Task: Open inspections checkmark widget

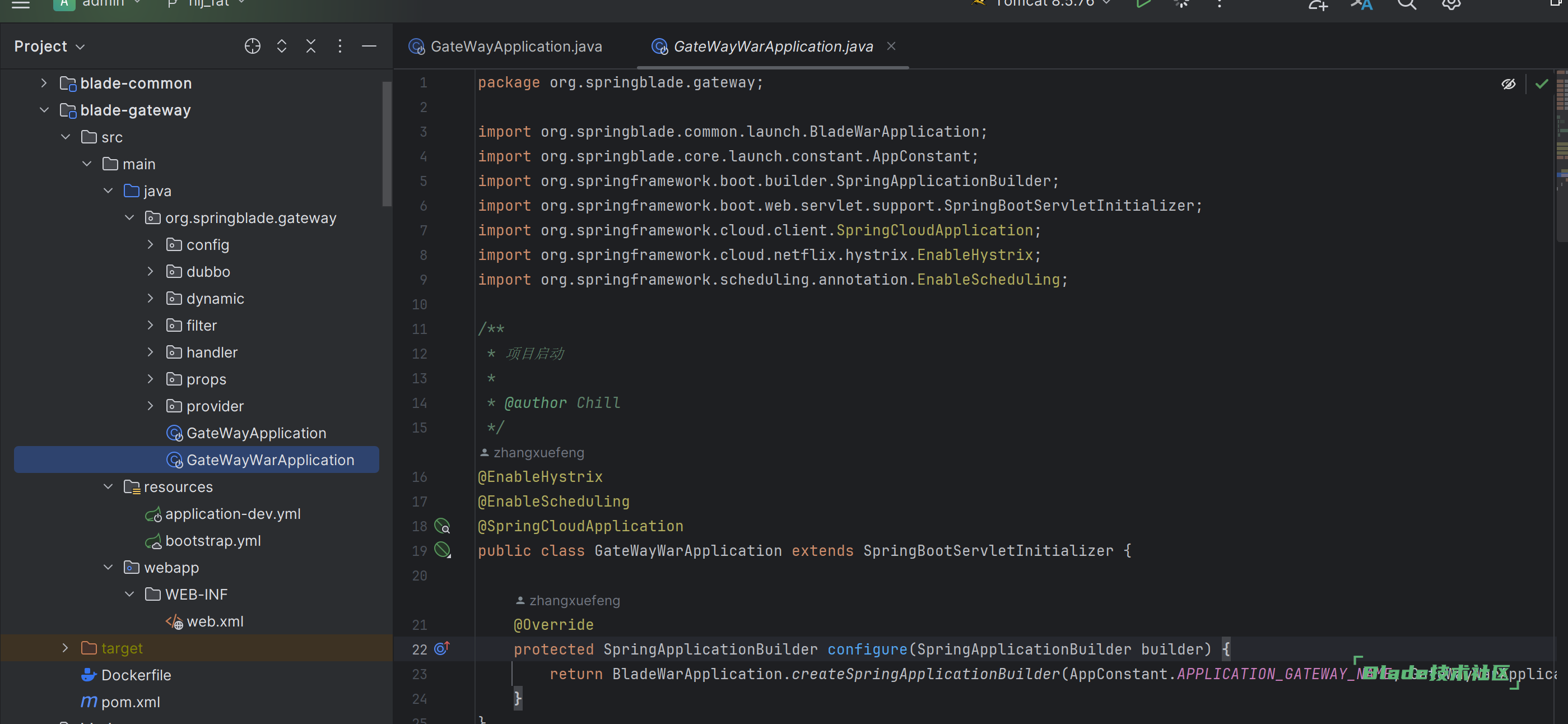Action: tap(1541, 84)
